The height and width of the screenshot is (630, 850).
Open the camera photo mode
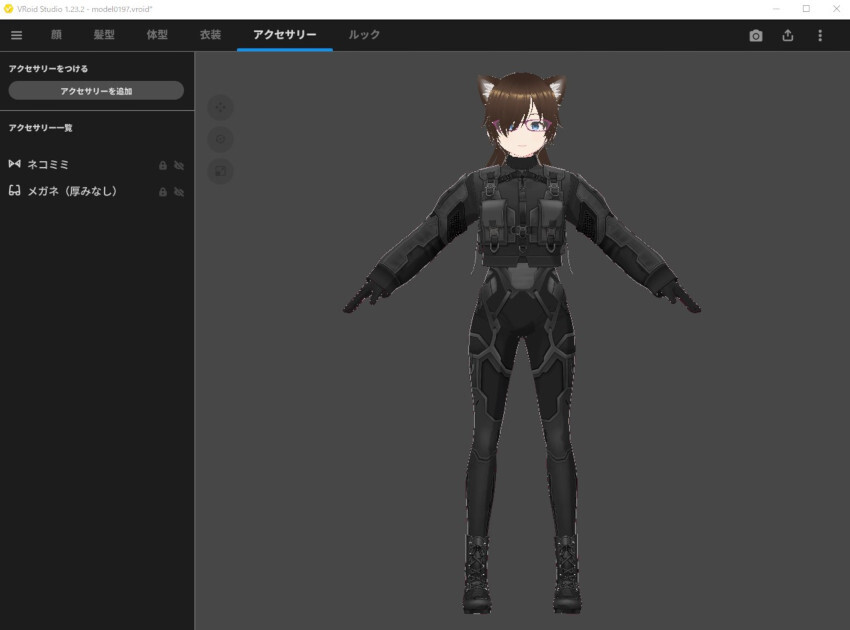(x=756, y=35)
